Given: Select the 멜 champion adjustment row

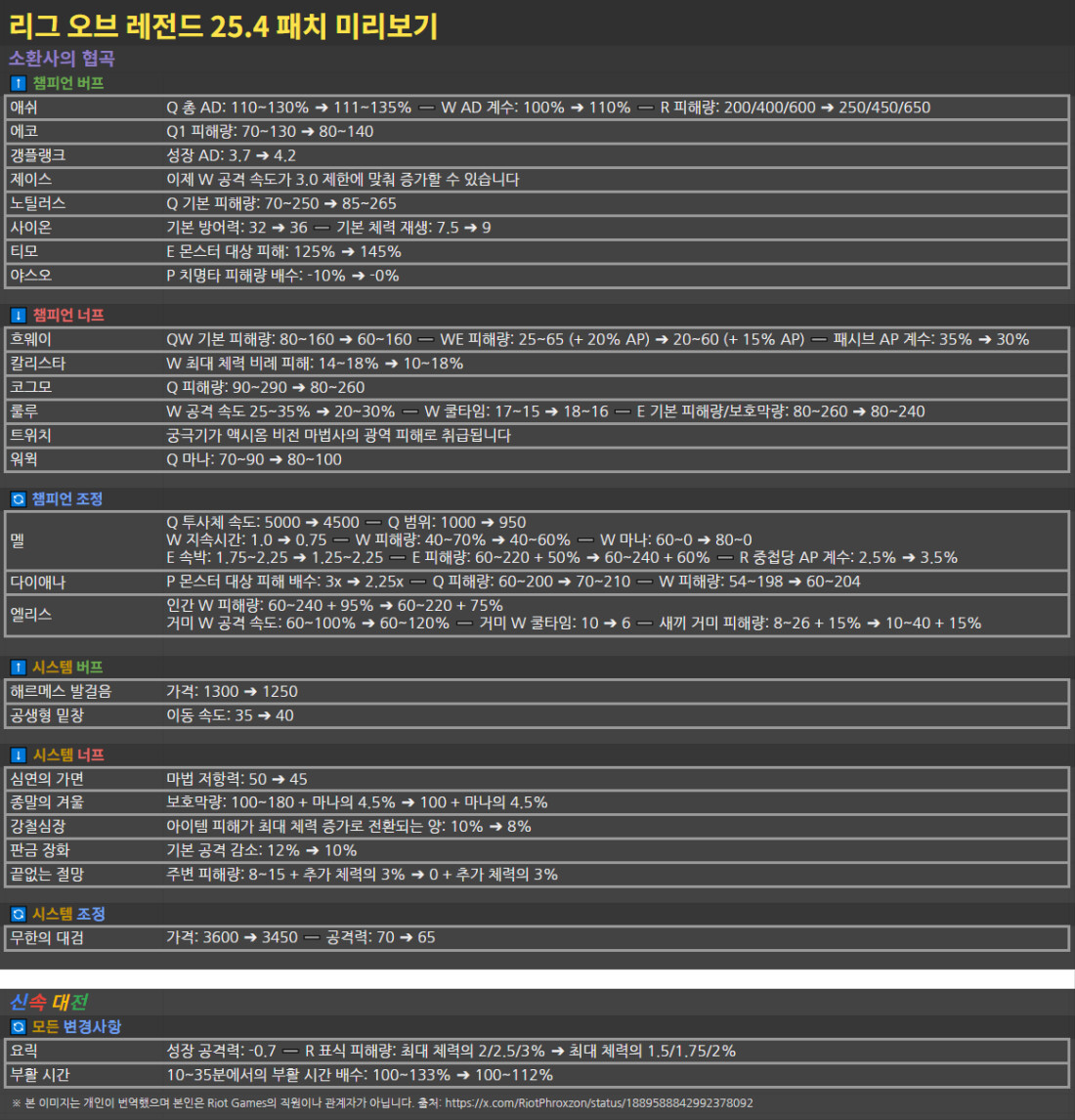Looking at the screenshot, I should [x=537, y=540].
